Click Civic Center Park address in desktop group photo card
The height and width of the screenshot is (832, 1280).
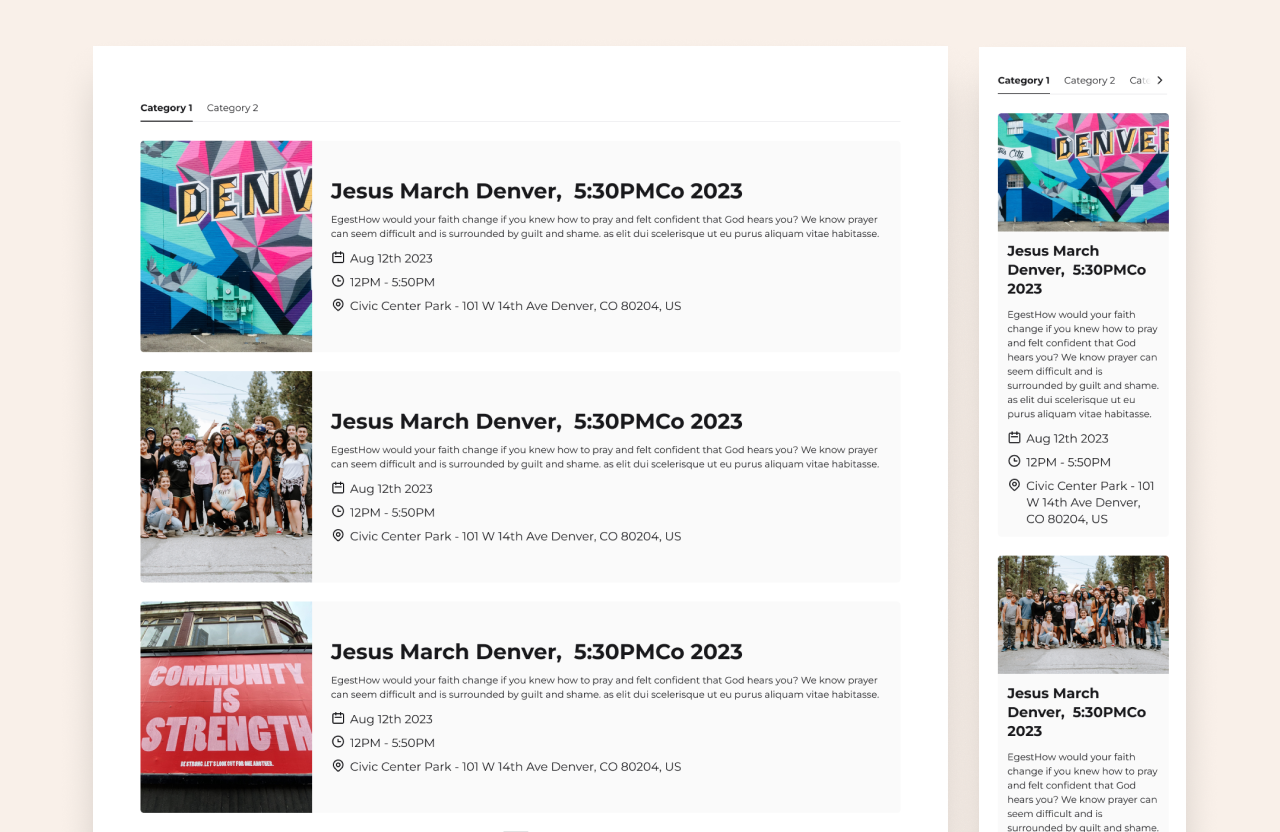click(515, 536)
